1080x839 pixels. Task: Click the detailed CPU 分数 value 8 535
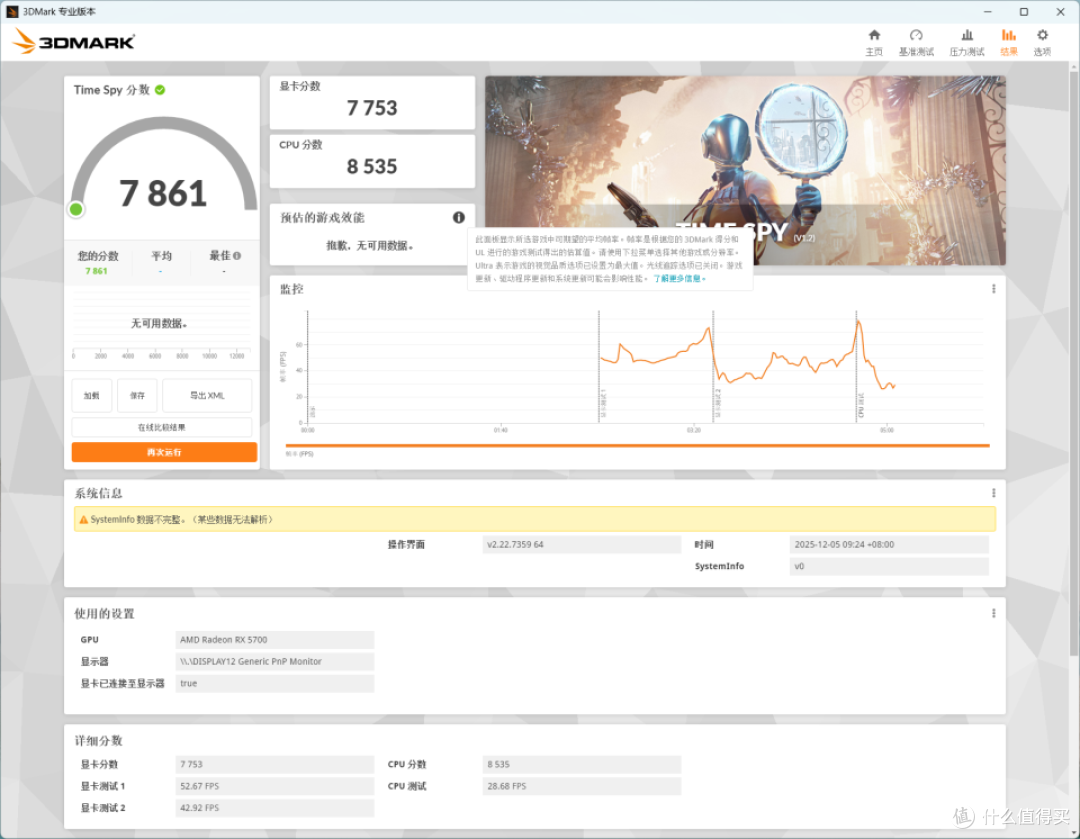(582, 764)
